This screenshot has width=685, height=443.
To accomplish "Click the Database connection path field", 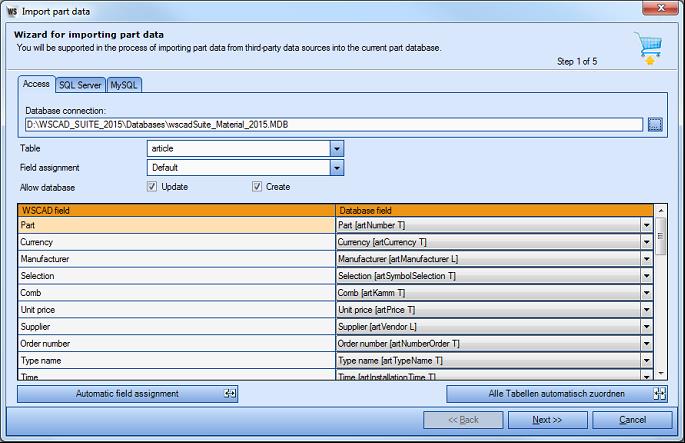I will (x=333, y=125).
